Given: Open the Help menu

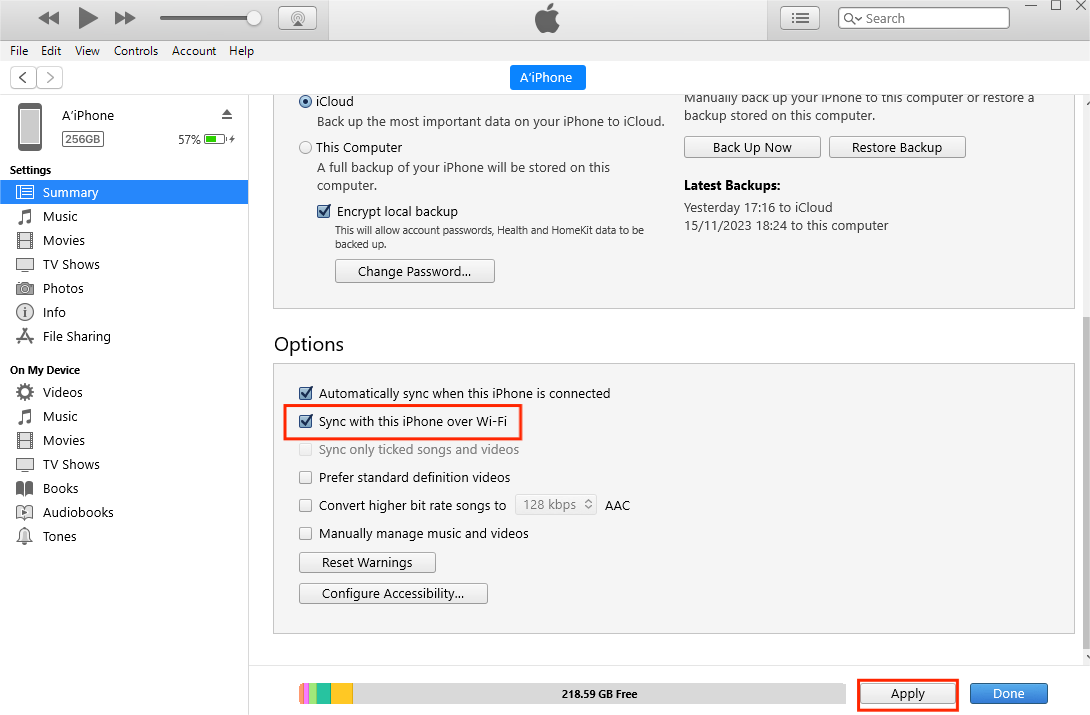Looking at the screenshot, I should (241, 51).
